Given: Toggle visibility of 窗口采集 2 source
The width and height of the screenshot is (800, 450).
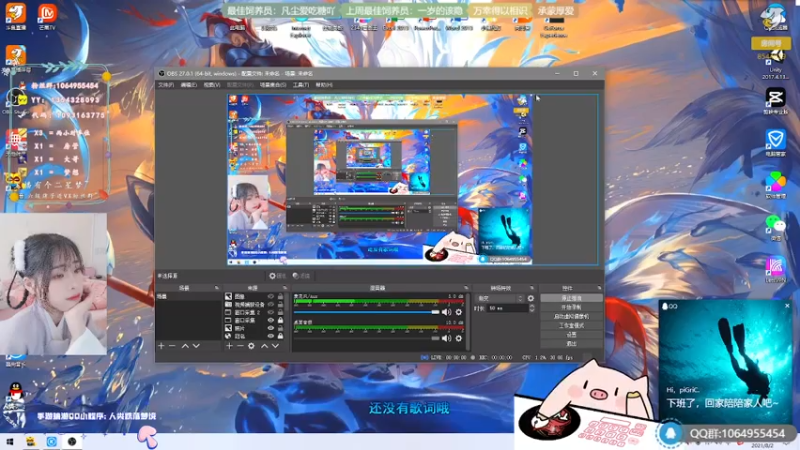Looking at the screenshot, I should (270, 312).
